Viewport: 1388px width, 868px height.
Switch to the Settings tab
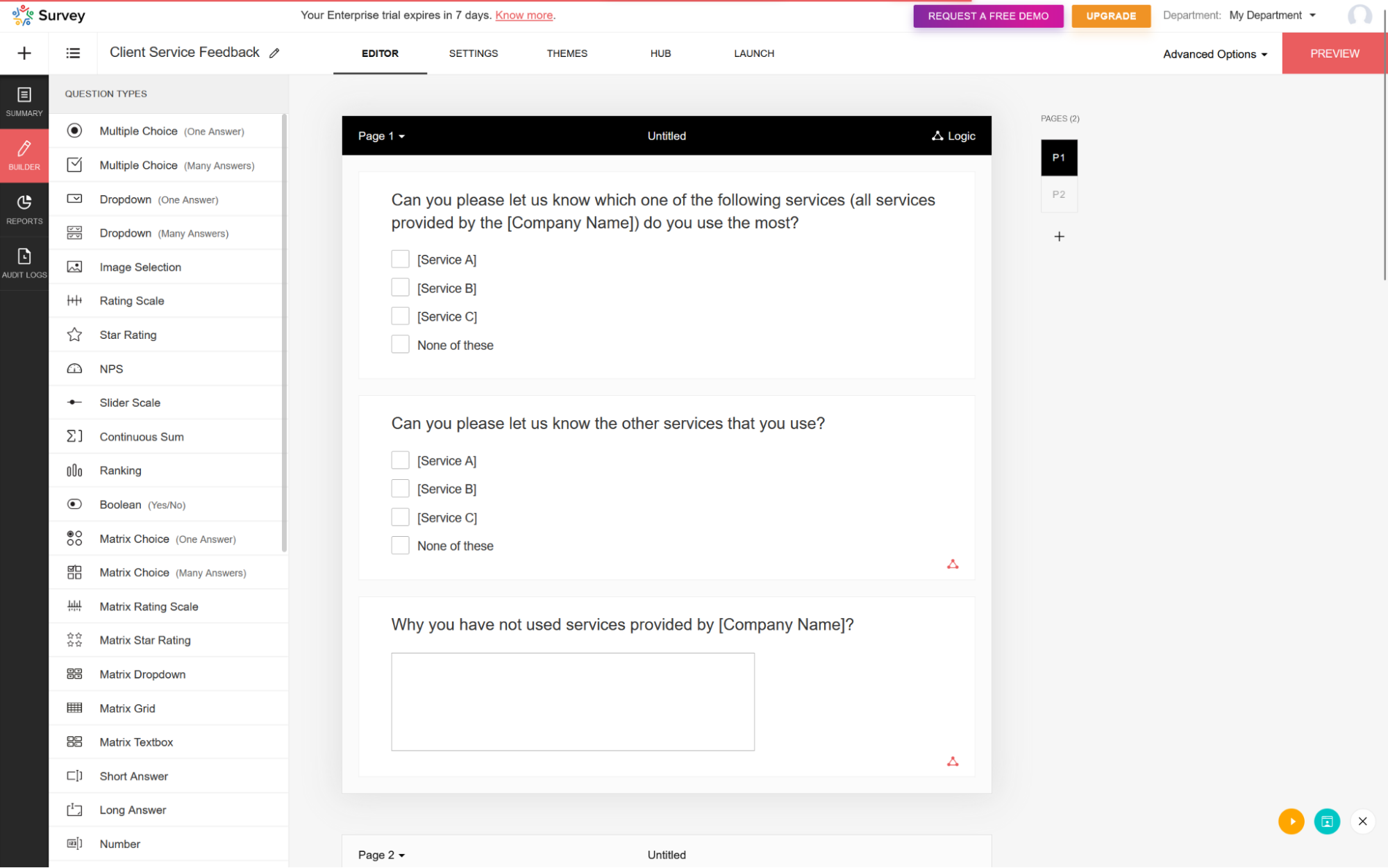pos(473,53)
